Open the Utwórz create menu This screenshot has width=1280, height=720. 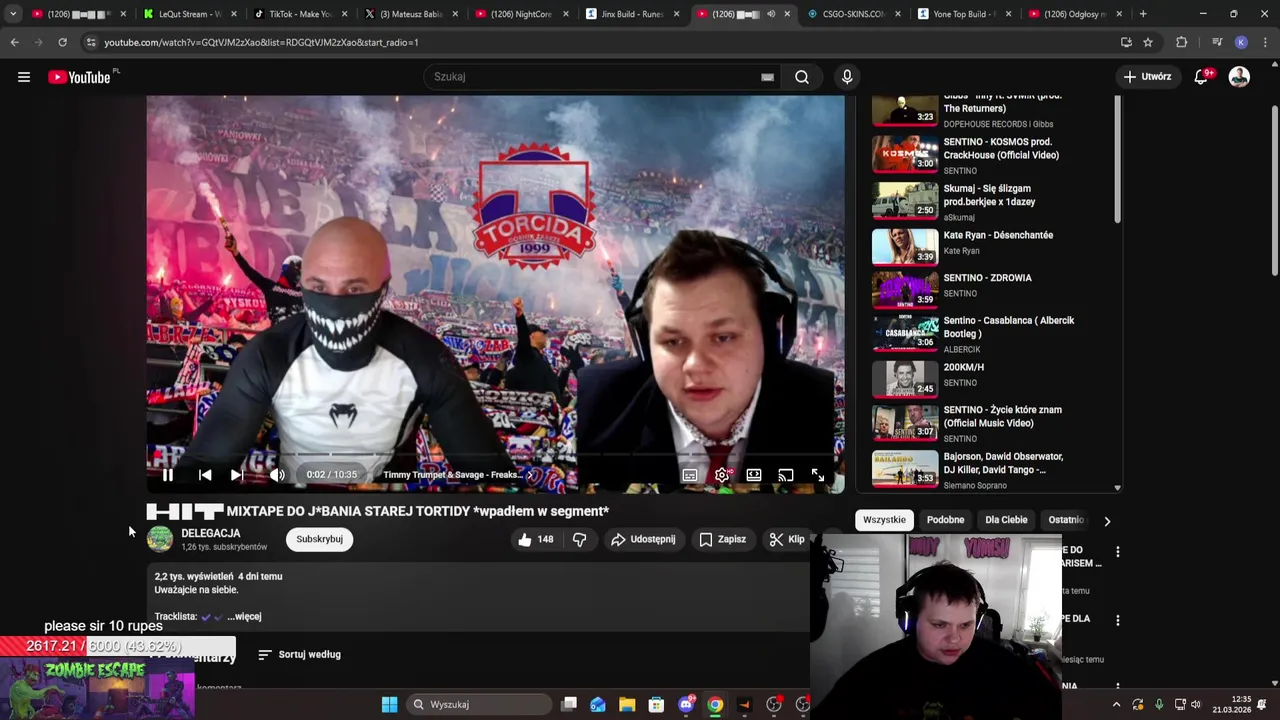(x=1146, y=77)
